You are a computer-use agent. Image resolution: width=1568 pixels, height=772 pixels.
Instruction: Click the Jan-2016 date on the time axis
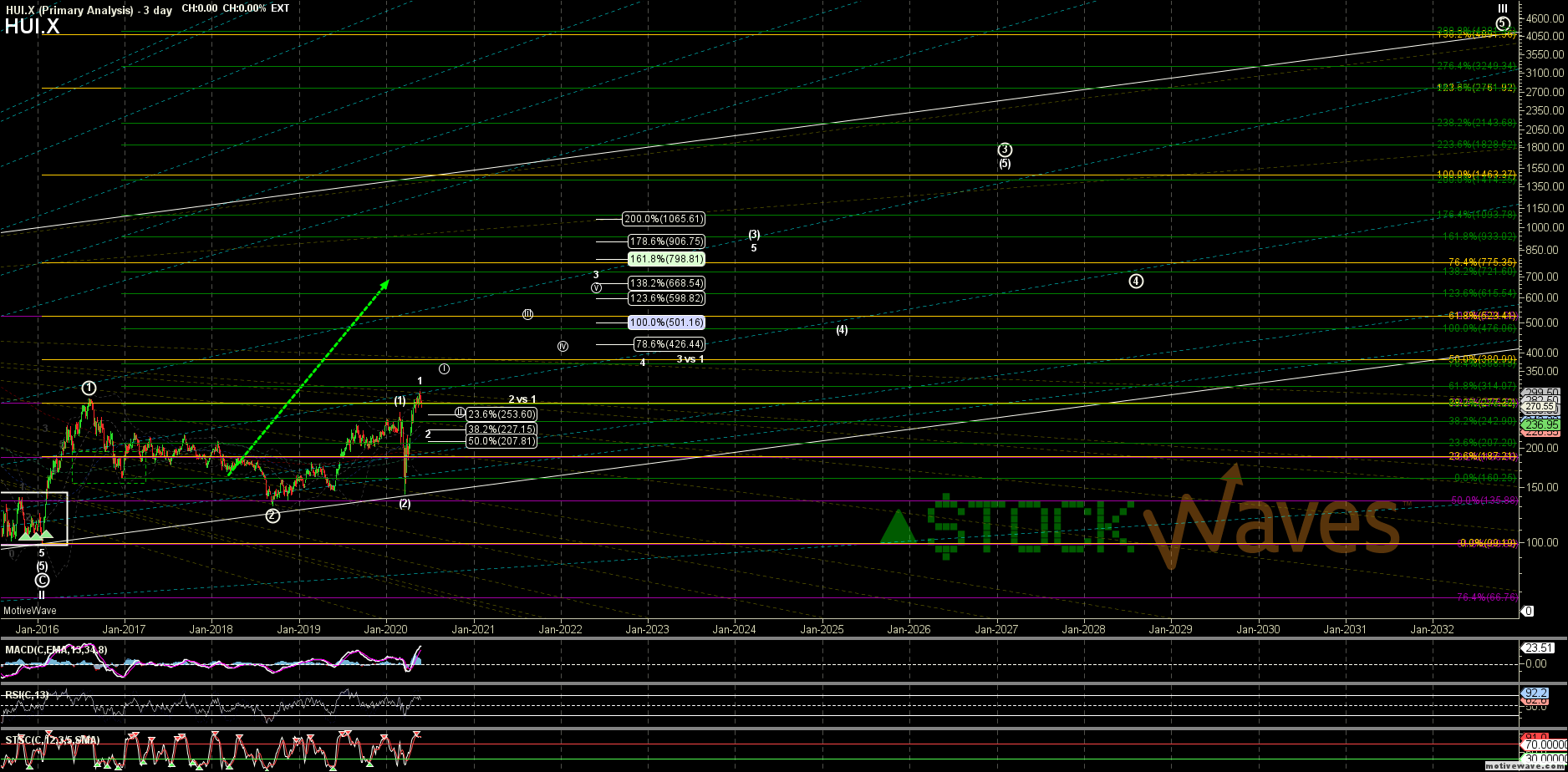(x=38, y=629)
